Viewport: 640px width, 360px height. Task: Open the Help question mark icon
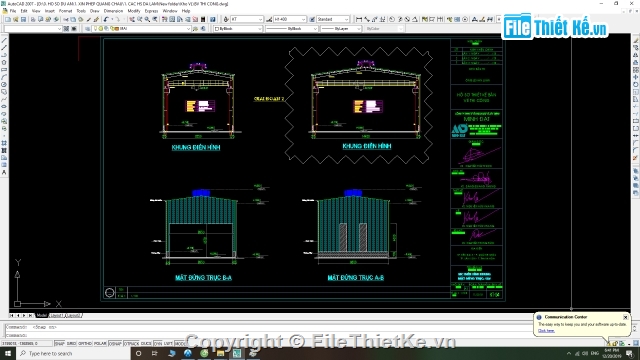(213, 19)
